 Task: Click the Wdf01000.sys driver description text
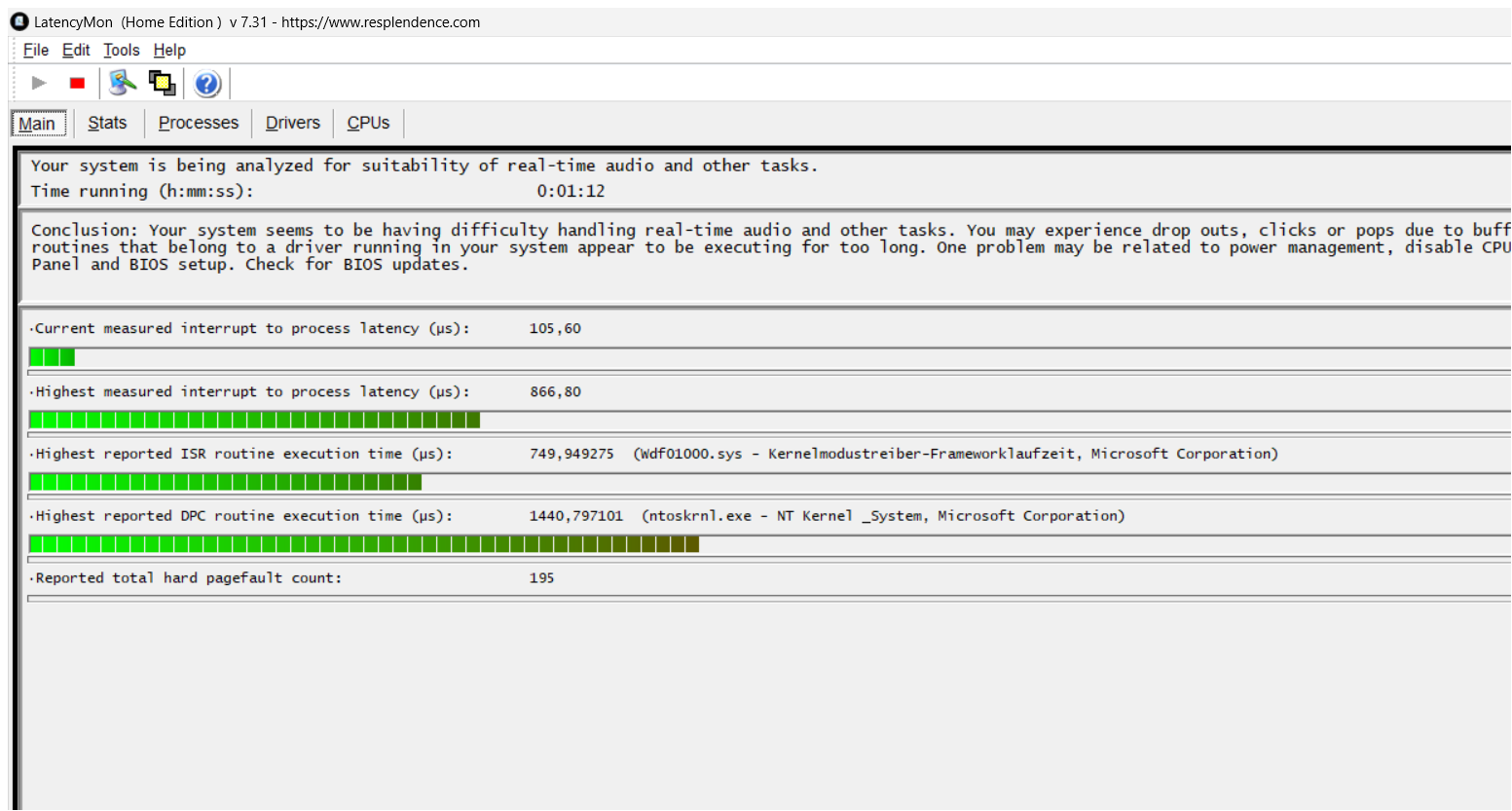pos(955,454)
